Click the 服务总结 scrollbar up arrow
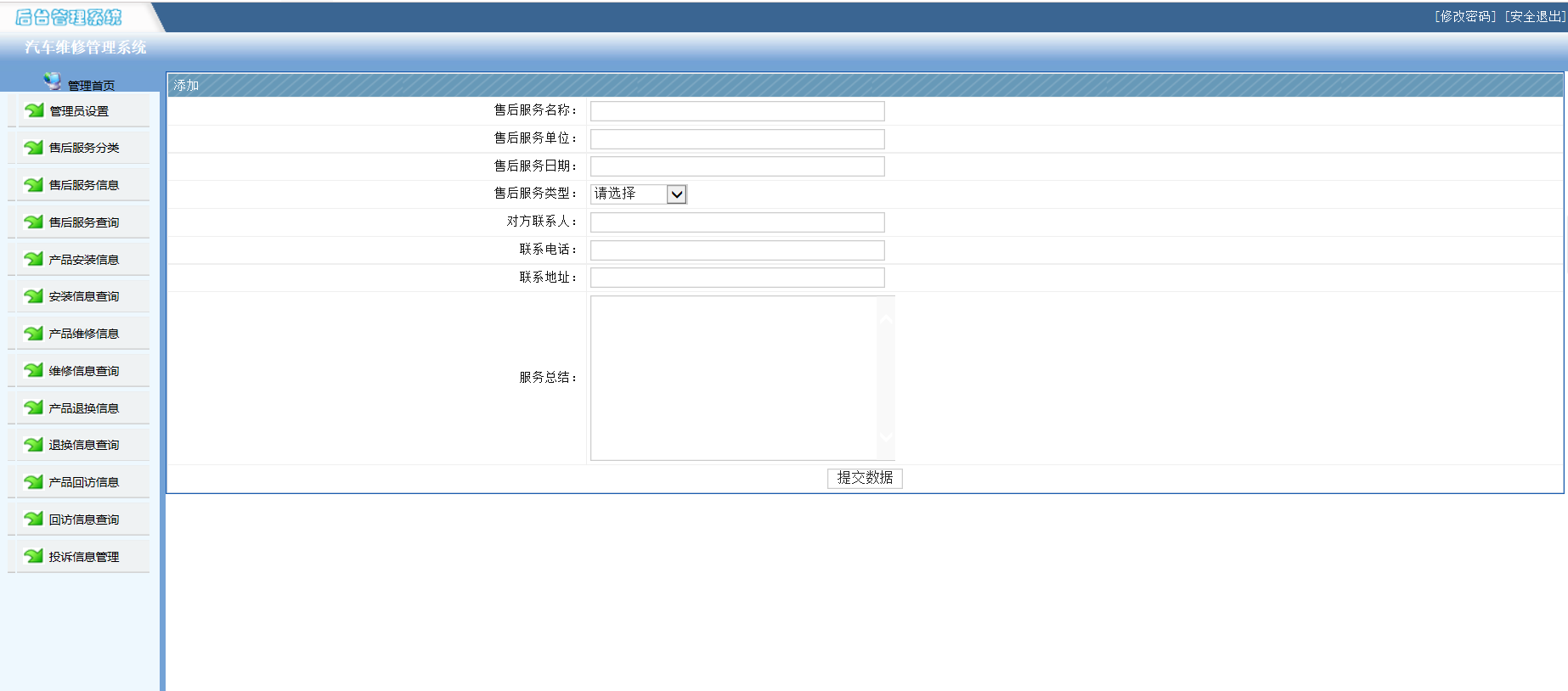 pos(886,319)
